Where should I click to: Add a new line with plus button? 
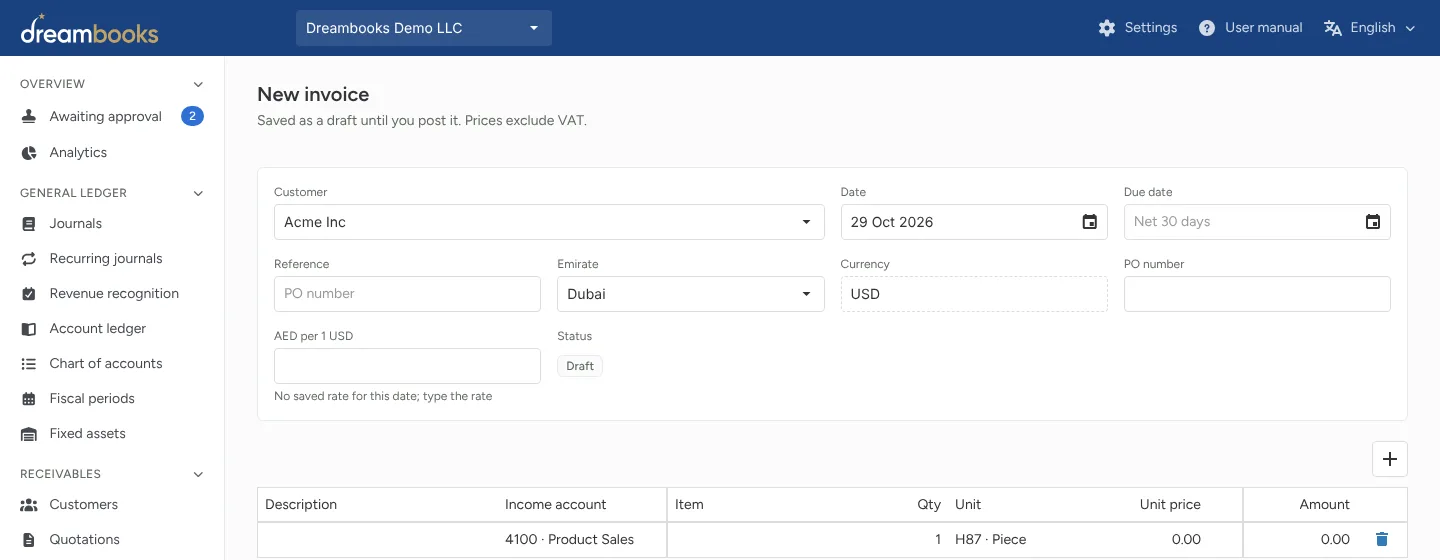click(x=1390, y=459)
